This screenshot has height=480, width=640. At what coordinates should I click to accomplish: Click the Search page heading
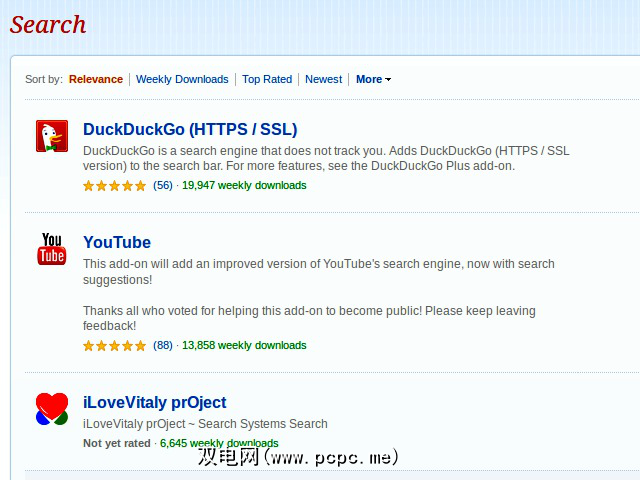pyautogui.click(x=48, y=24)
